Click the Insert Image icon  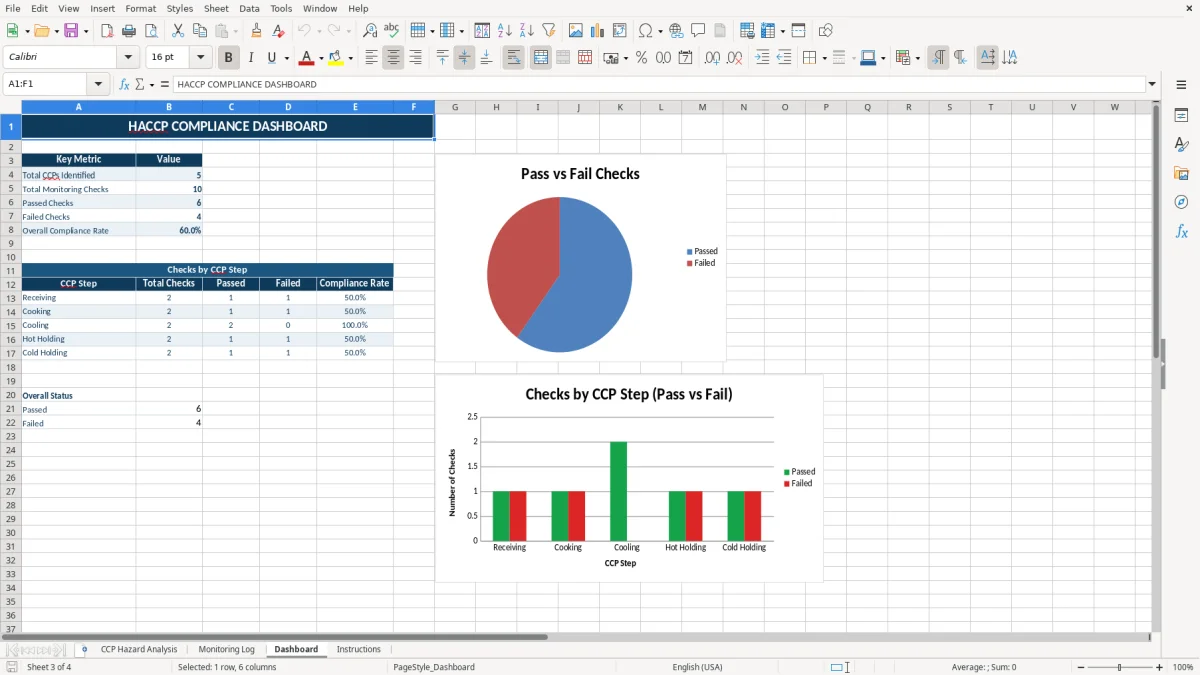(x=576, y=31)
